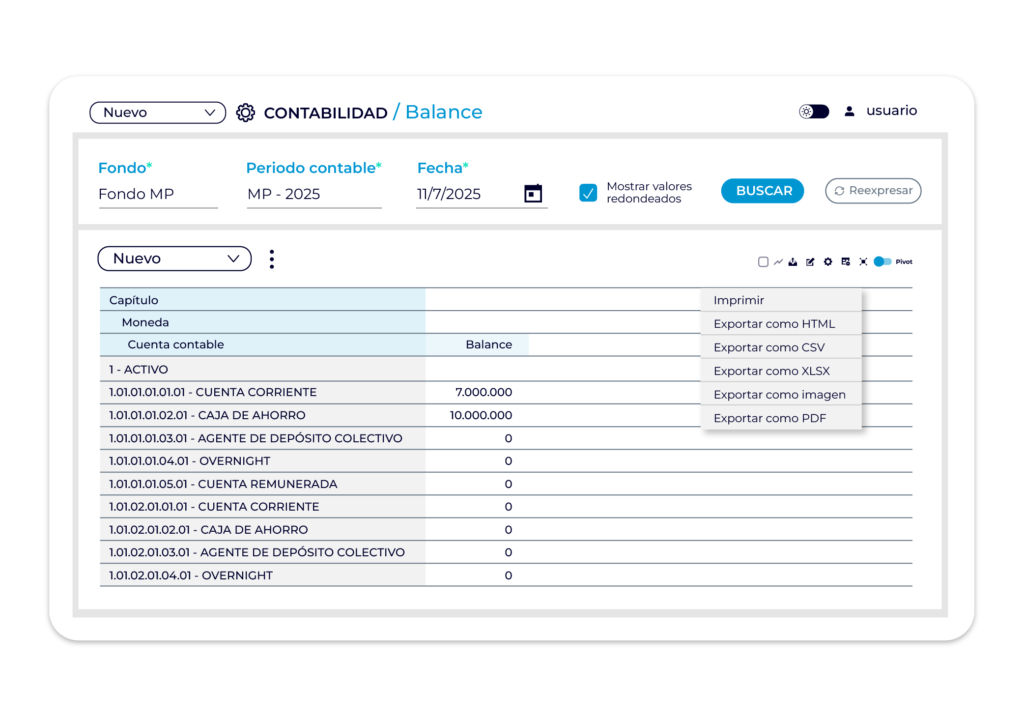
Task: Uncheck Mostrar valores redondeados checkbox
Action: pyautogui.click(x=588, y=193)
